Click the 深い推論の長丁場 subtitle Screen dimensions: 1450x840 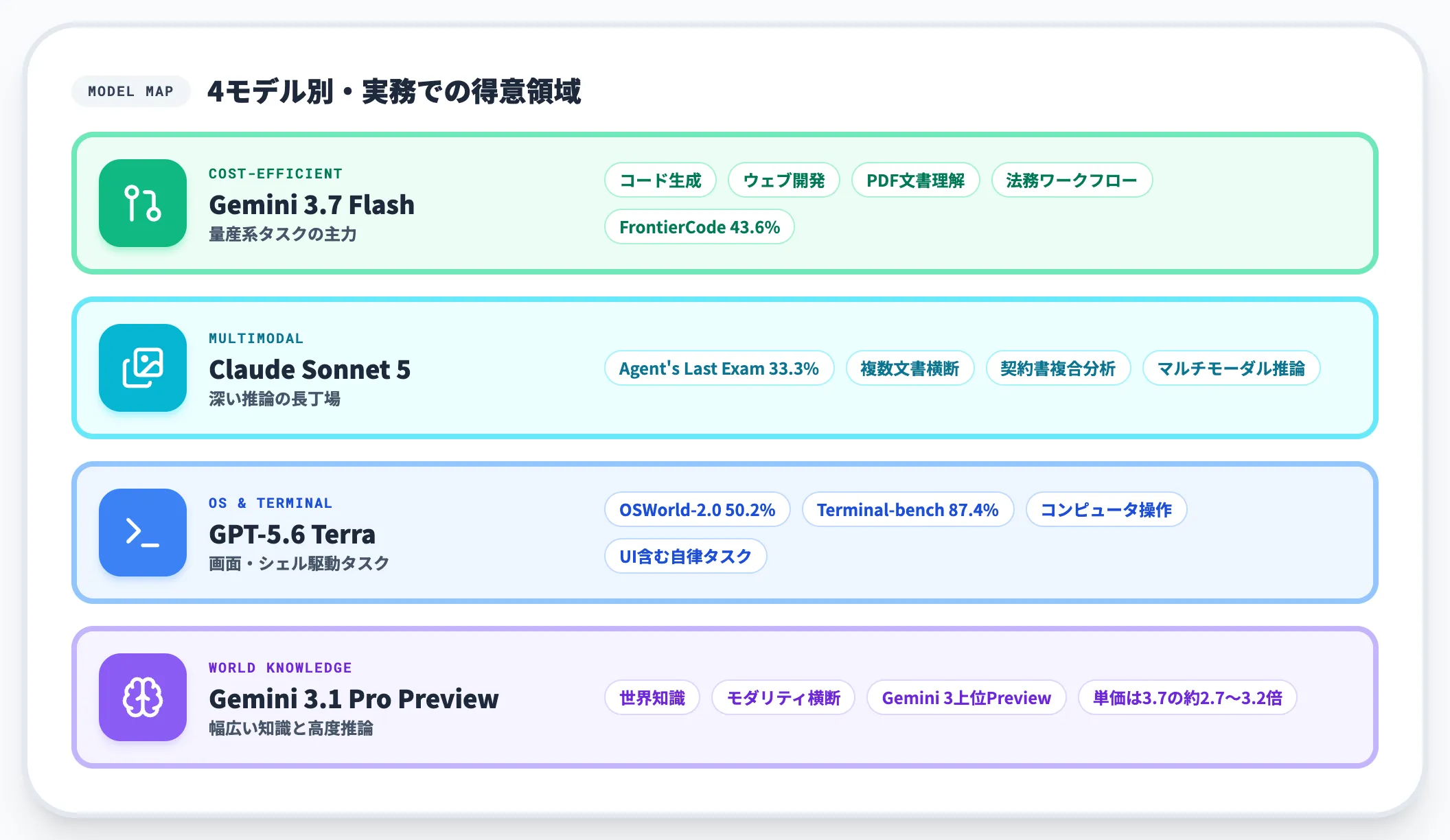click(x=275, y=399)
